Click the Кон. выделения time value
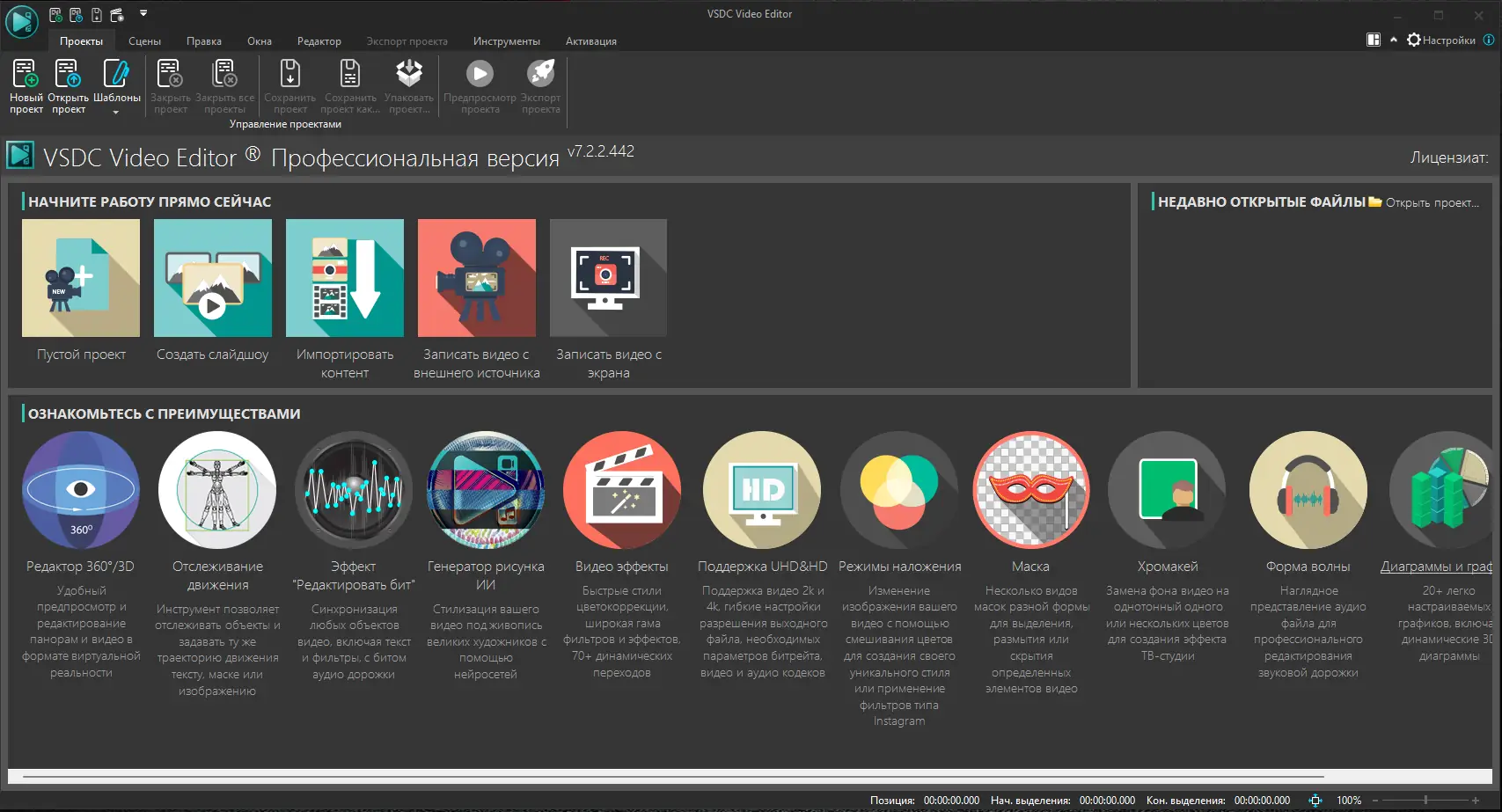This screenshot has height=812, width=1502. click(x=1262, y=801)
